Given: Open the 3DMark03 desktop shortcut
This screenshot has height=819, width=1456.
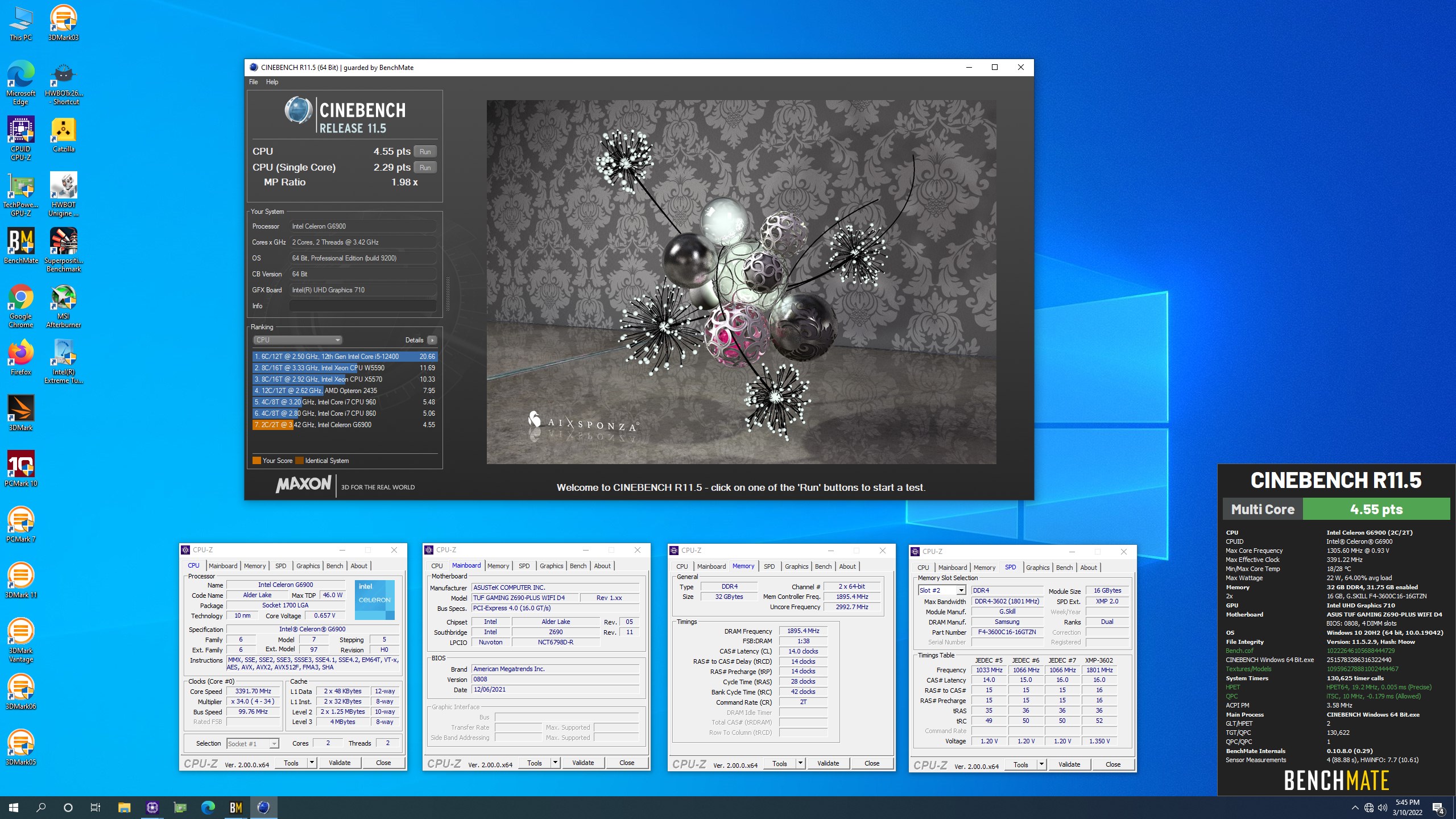Looking at the screenshot, I should click(x=63, y=23).
